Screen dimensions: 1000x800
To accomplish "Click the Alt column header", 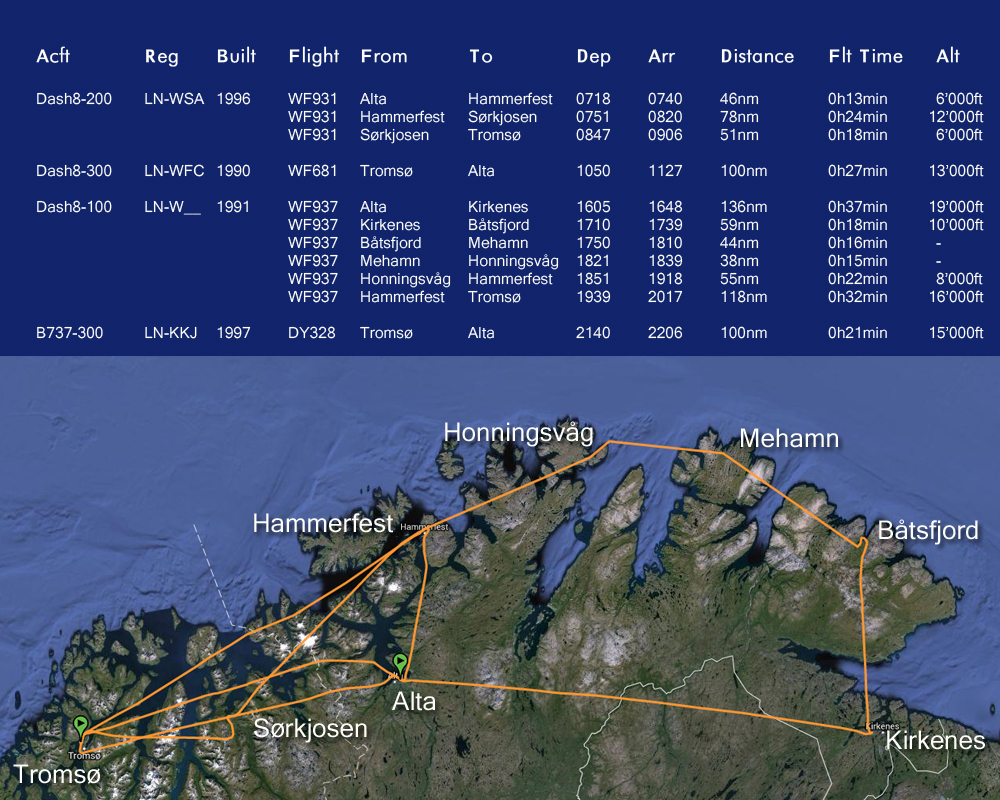I will point(948,56).
